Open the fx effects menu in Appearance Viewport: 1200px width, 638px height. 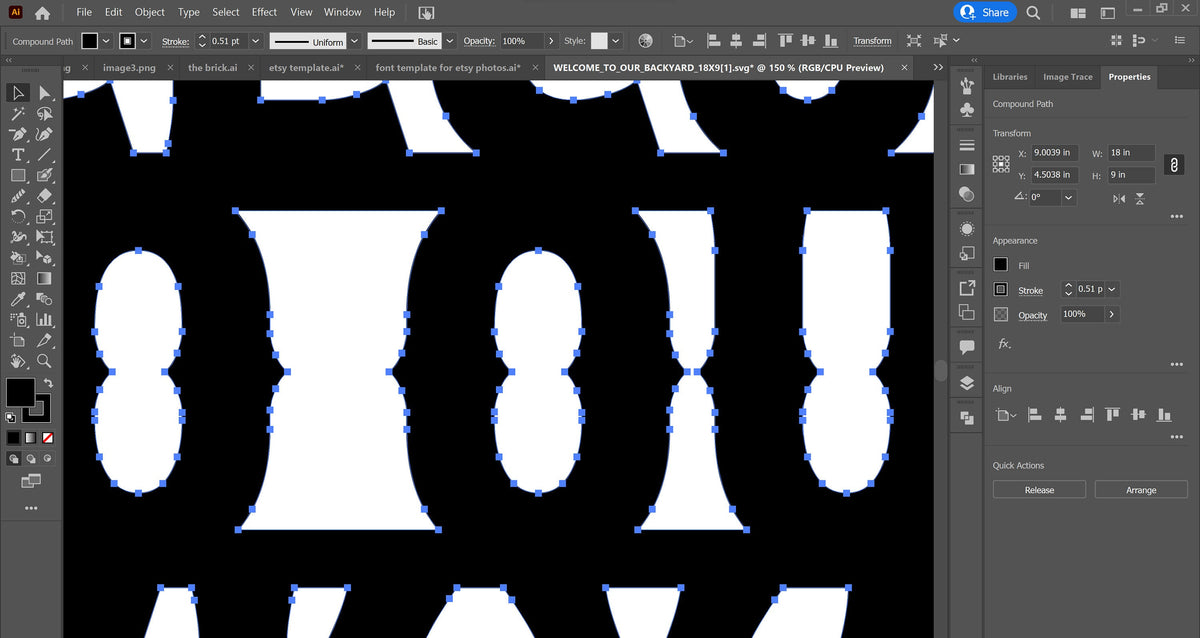1004,343
